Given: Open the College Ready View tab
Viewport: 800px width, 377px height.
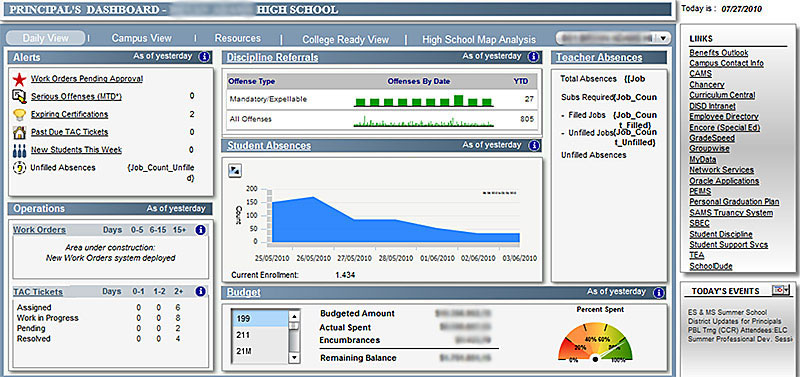Looking at the screenshot, I should [345, 39].
